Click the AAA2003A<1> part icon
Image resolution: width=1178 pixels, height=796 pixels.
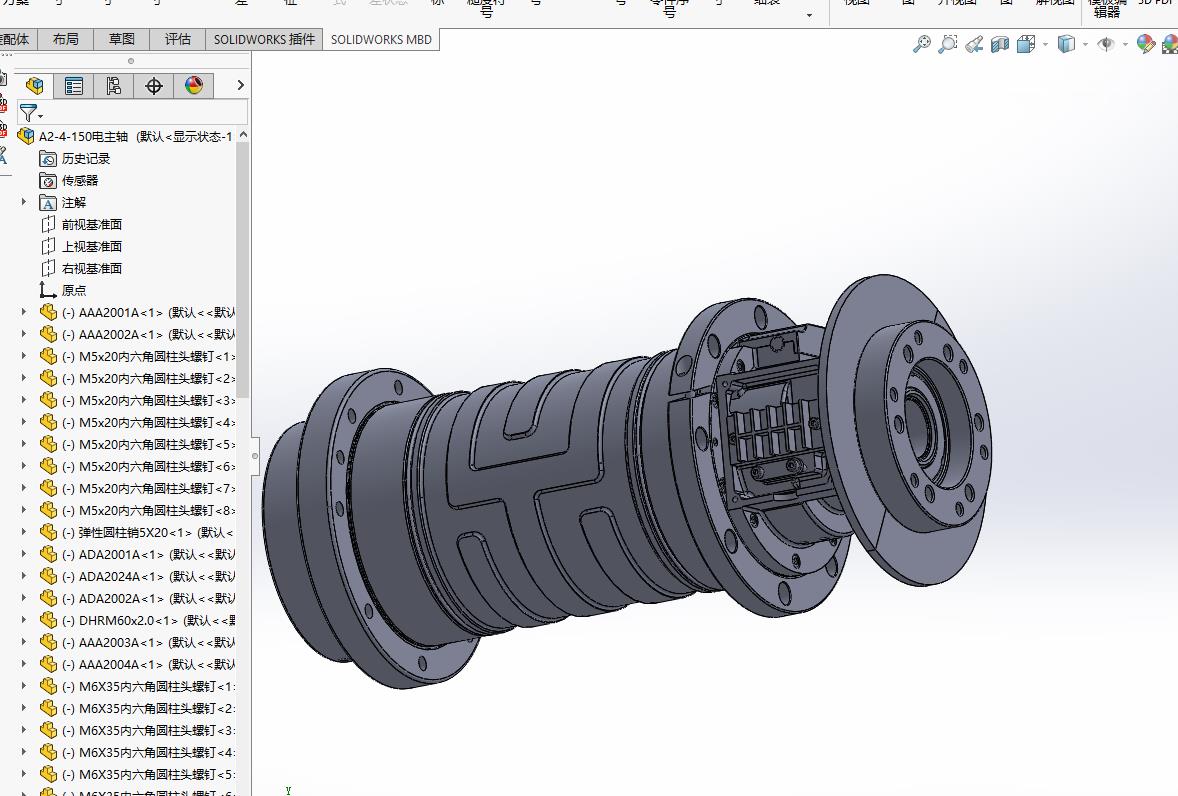(48, 642)
